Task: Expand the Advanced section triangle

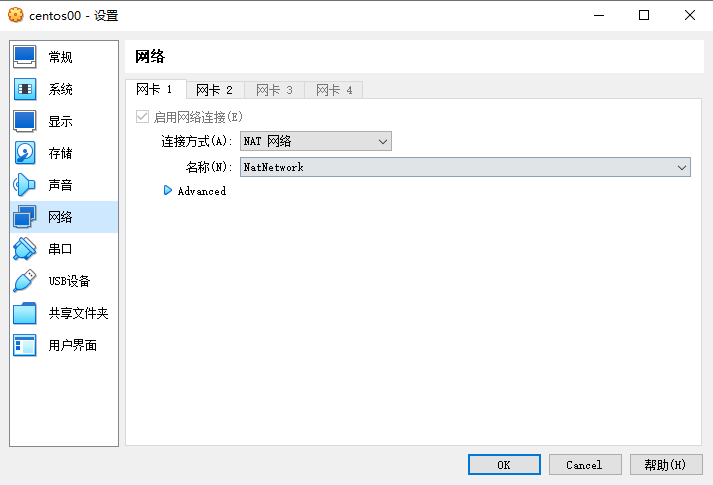Action: 168,191
